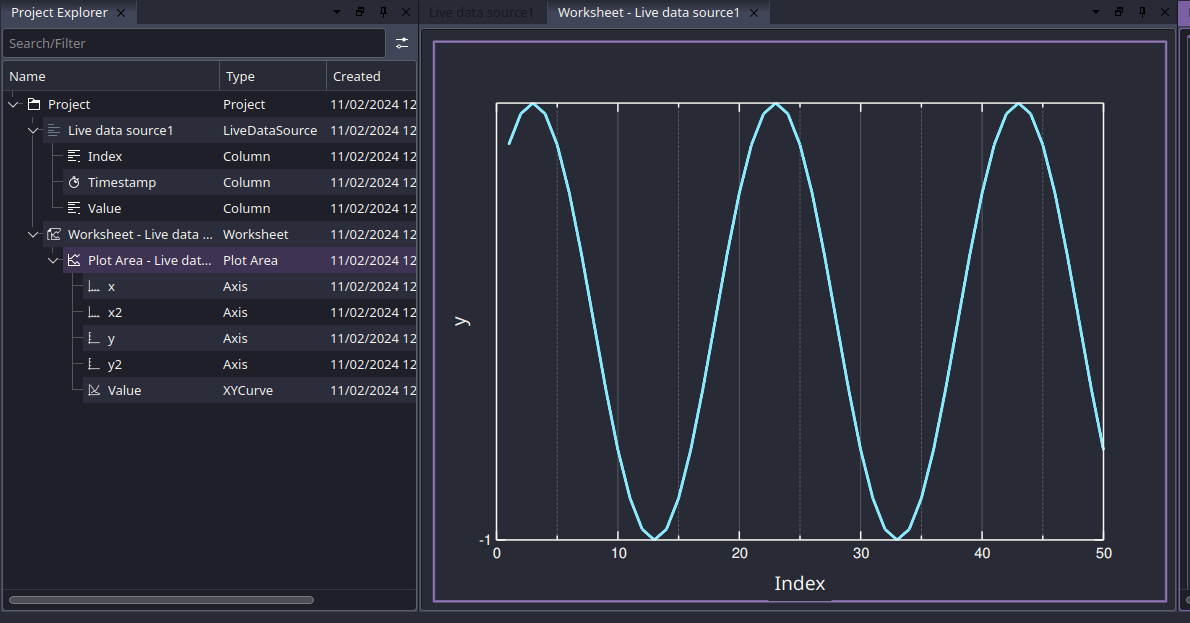Image resolution: width=1190 pixels, height=623 pixels.
Task: Click the clock icon beside Timestamp
Action: 72,182
